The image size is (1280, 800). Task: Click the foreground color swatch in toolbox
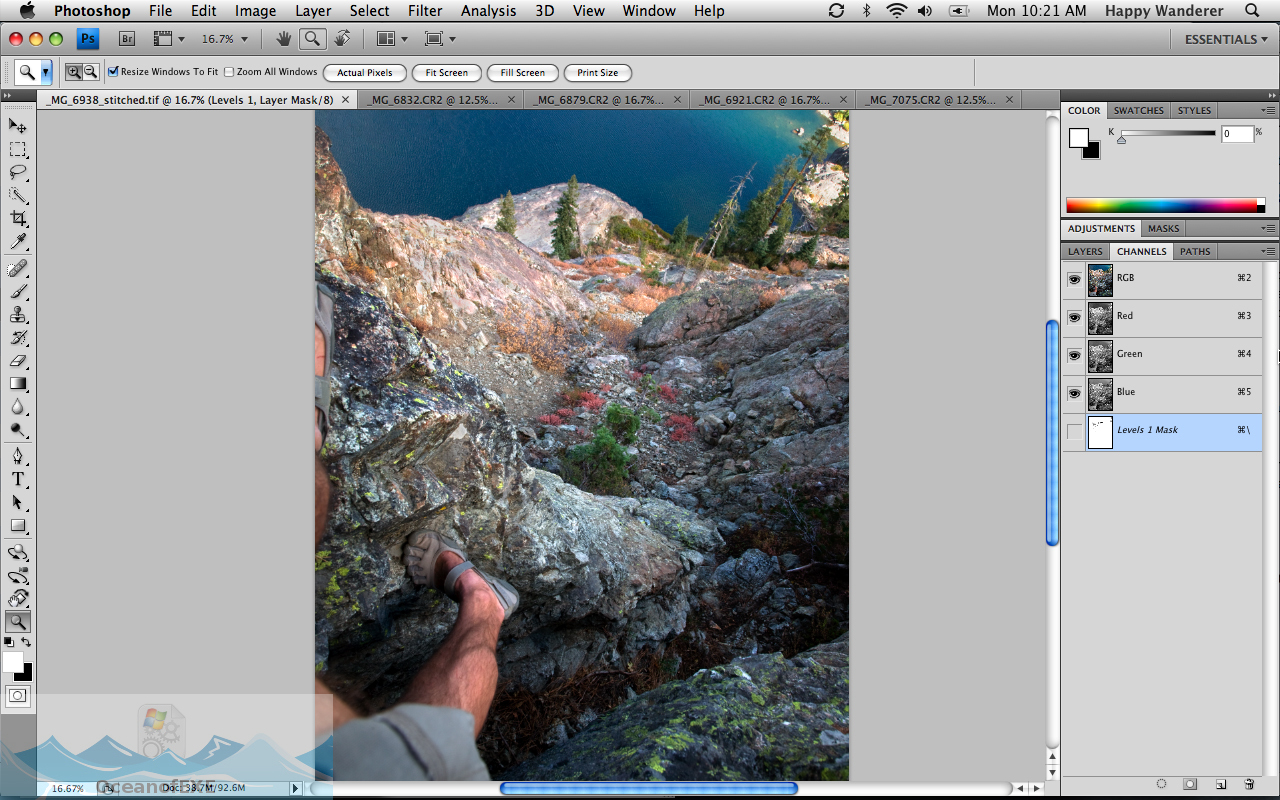[12, 661]
